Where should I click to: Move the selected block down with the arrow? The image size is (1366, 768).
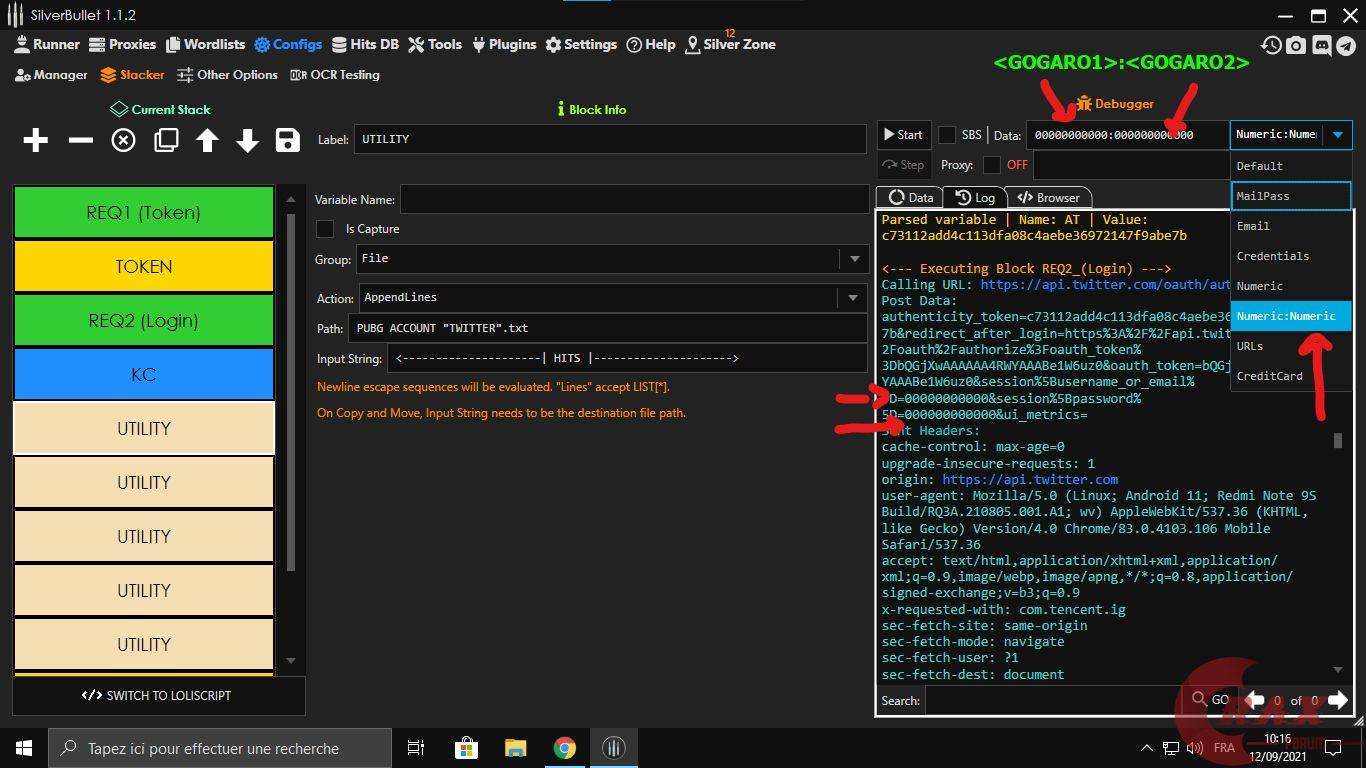(x=247, y=140)
